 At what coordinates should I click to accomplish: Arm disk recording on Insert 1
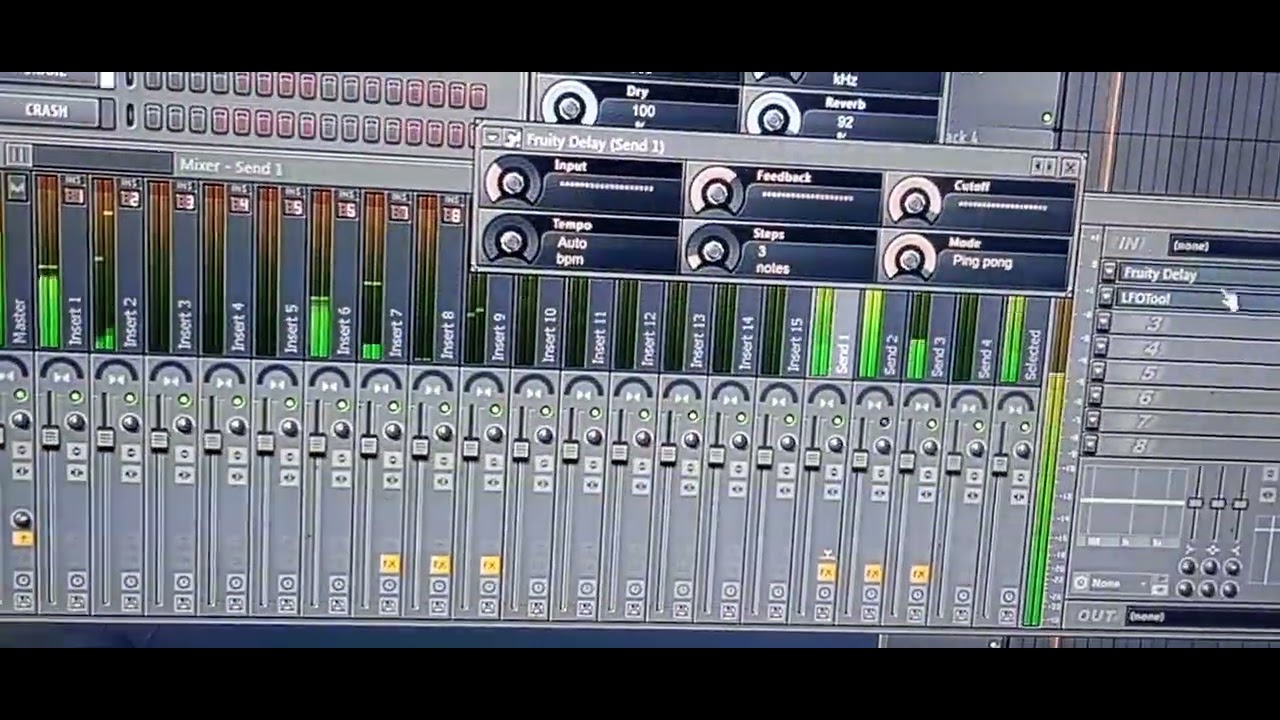tap(78, 602)
